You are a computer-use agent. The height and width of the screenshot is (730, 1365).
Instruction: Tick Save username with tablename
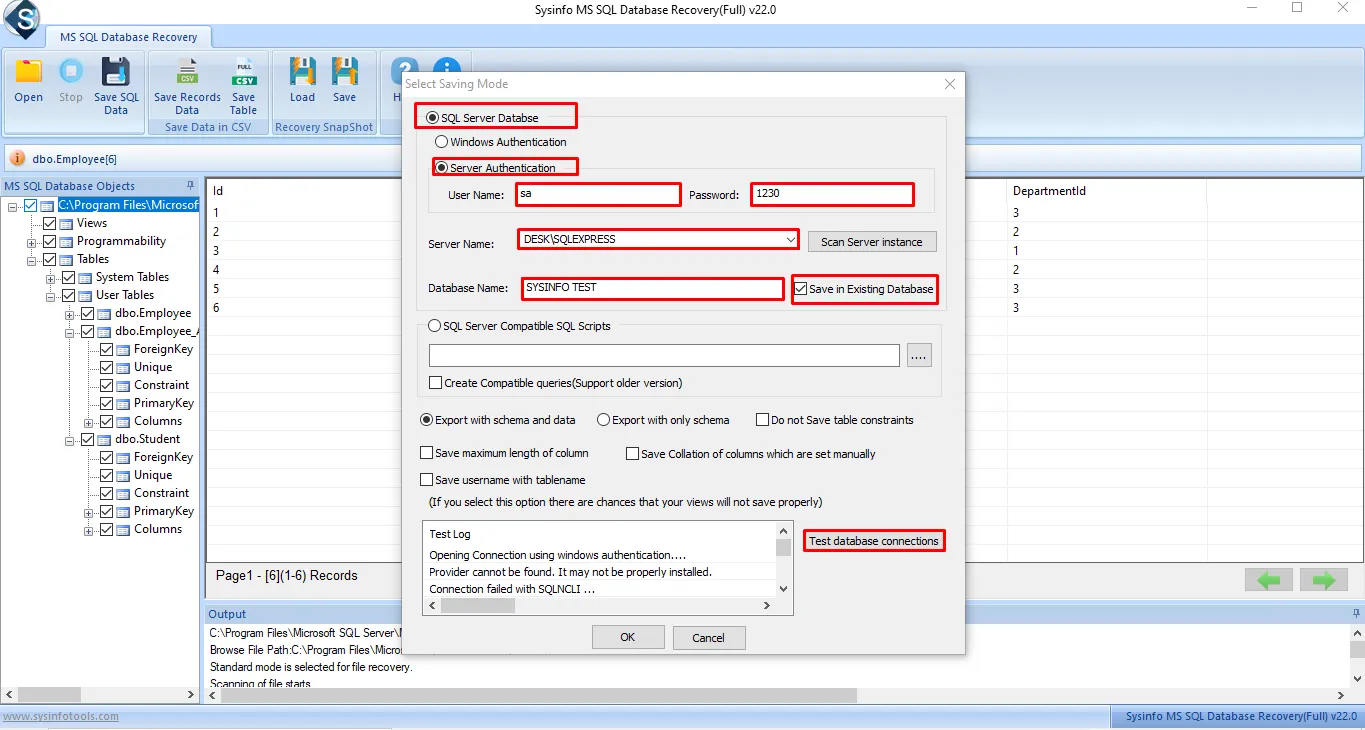tap(427, 480)
